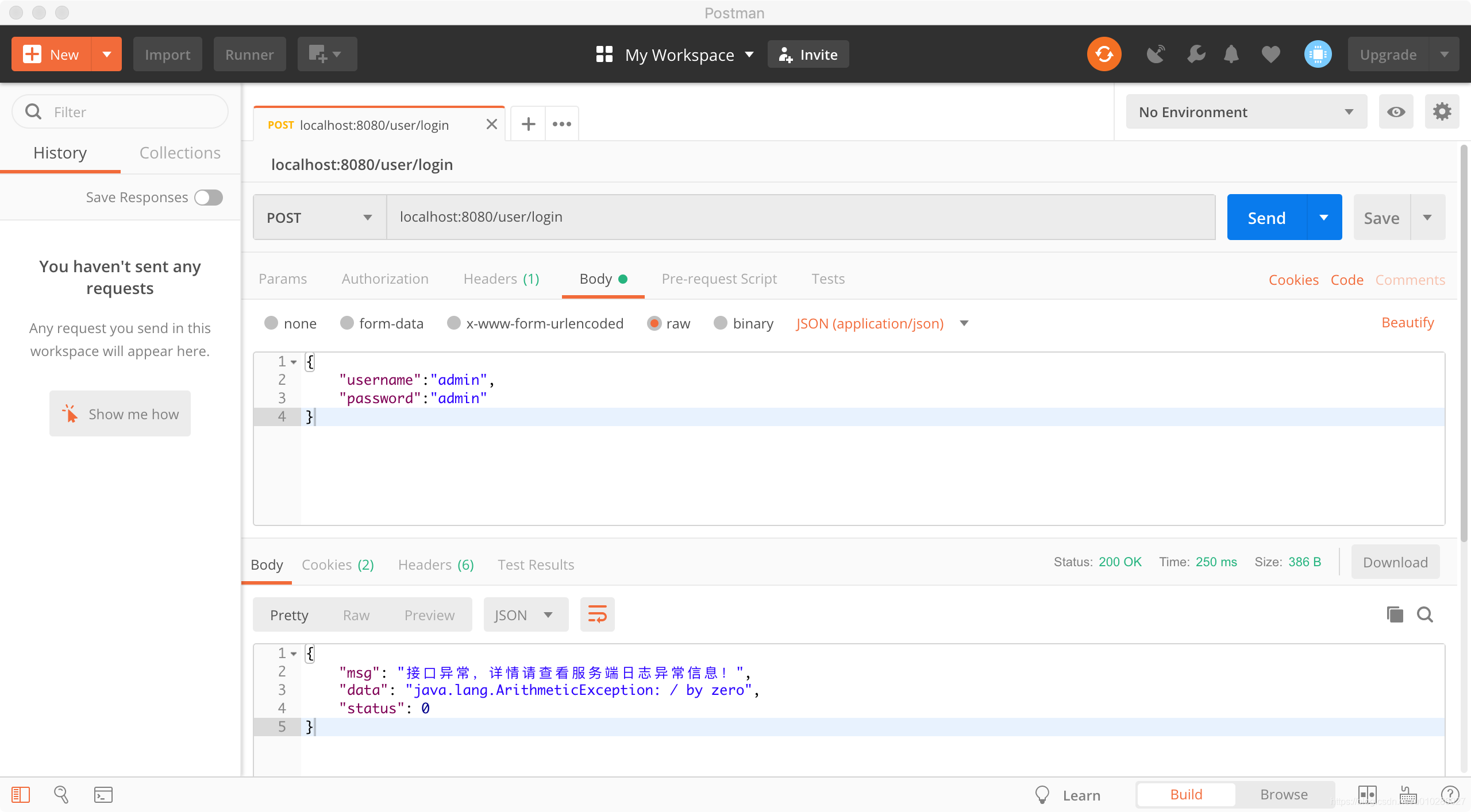1471x812 pixels.
Task: Open JSON (application/json) content type dropdown
Action: (x=882, y=323)
